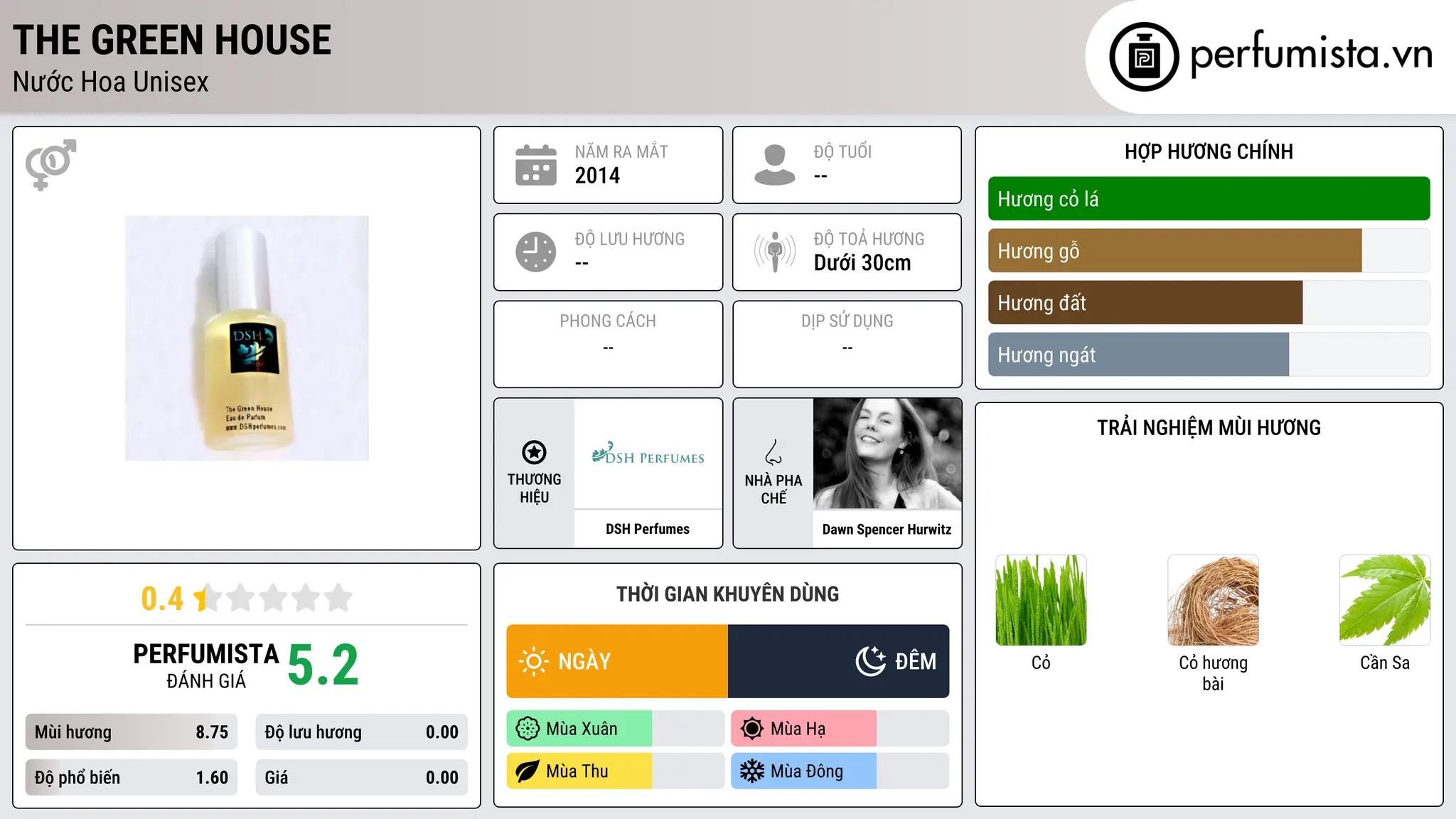Select the Đêm nighttime segment
The width and height of the screenshot is (1456, 819).
(x=839, y=661)
